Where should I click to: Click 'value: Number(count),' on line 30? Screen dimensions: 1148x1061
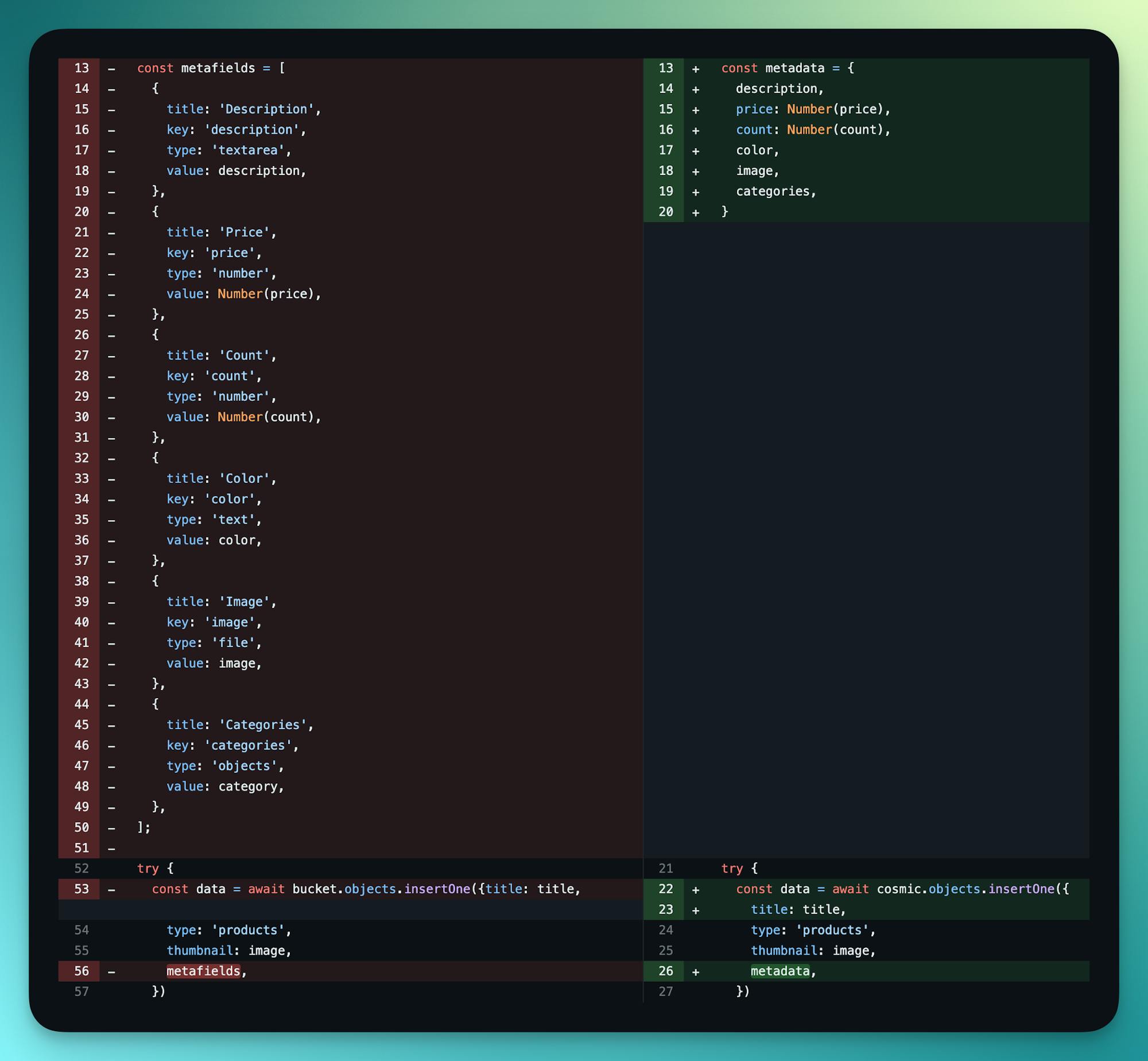pyautogui.click(x=244, y=417)
